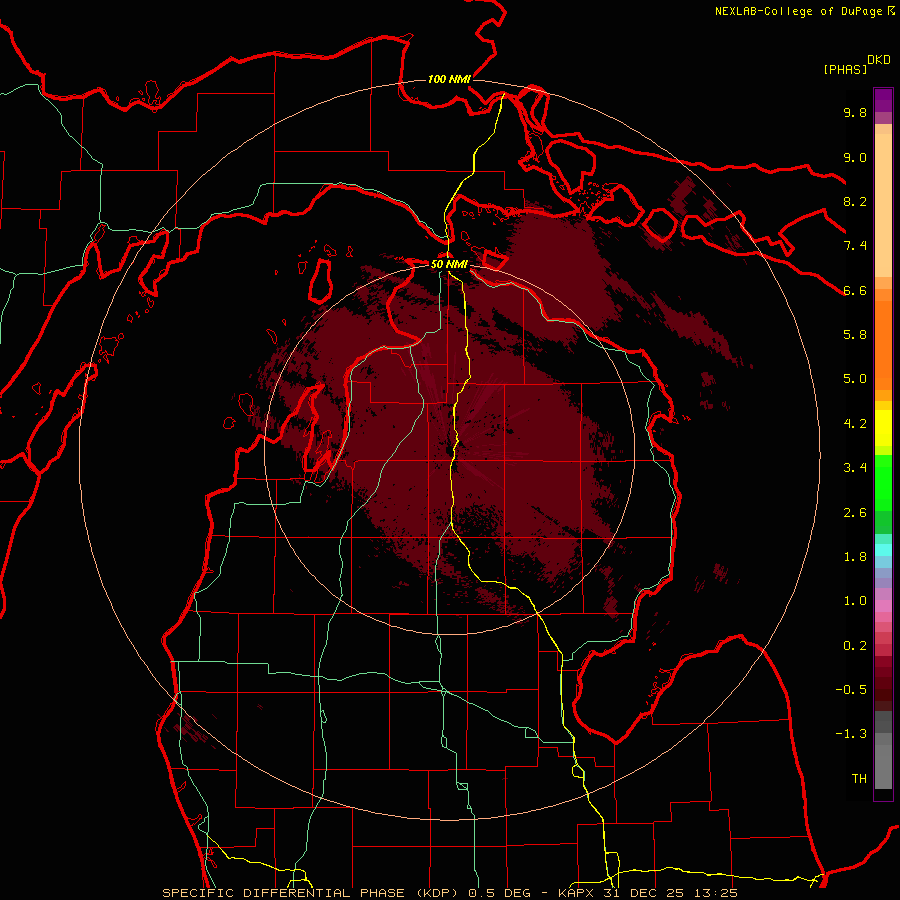Click the 5.8 scale value label

(855, 335)
